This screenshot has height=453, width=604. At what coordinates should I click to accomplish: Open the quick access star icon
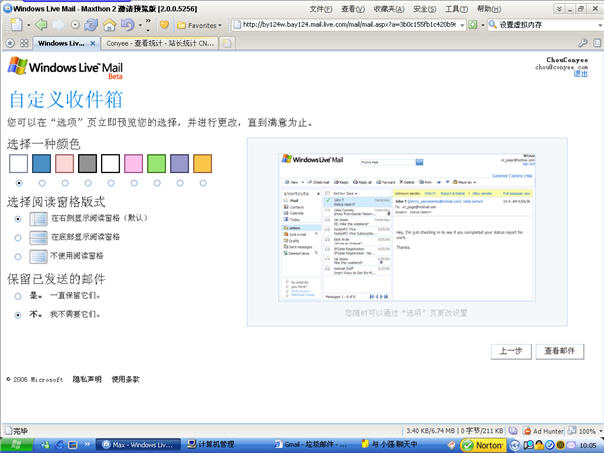pos(10,43)
